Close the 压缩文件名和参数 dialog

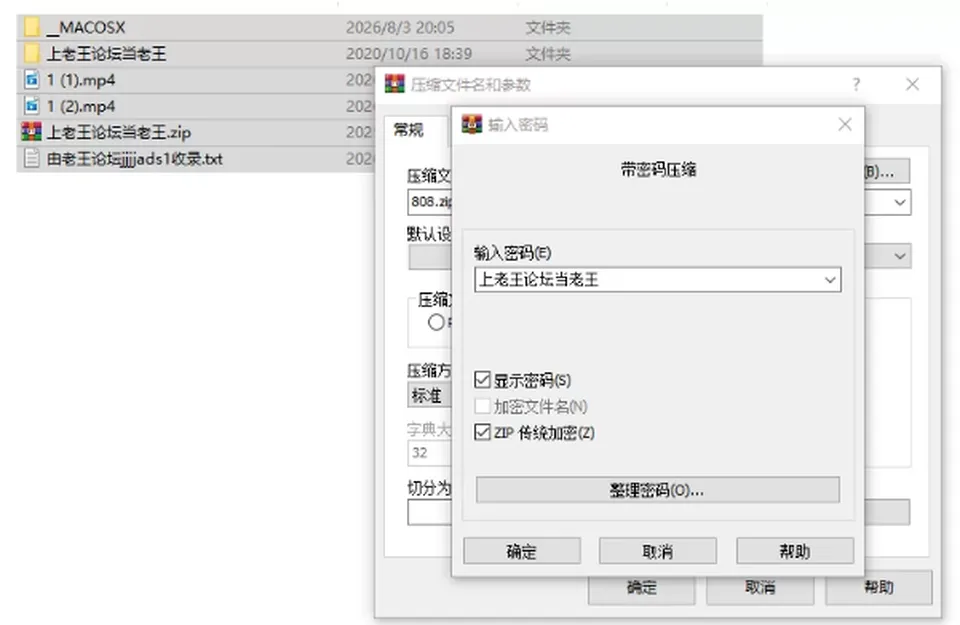[912, 84]
